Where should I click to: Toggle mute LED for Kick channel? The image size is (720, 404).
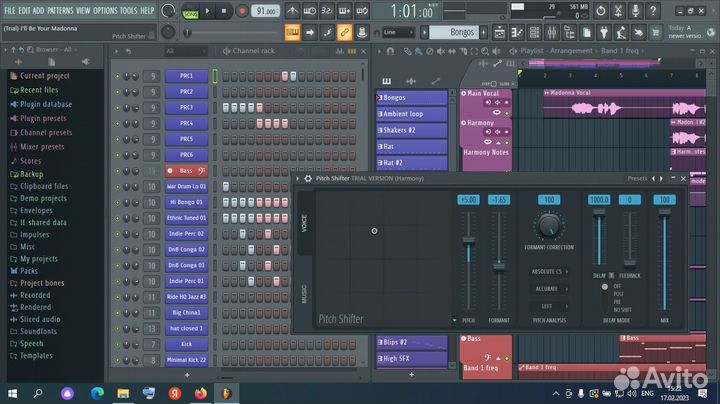point(117,344)
